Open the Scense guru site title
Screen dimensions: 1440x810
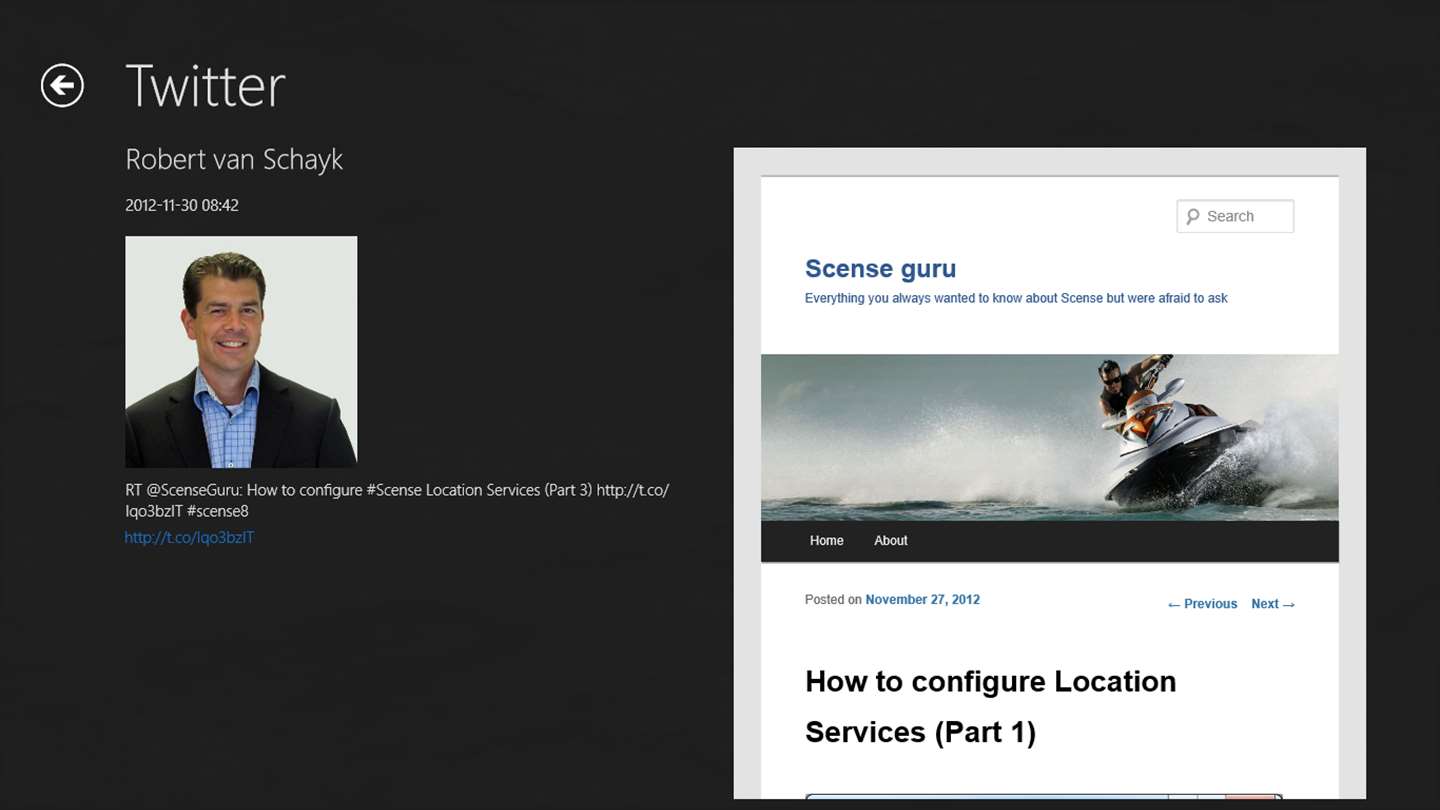[880, 268]
